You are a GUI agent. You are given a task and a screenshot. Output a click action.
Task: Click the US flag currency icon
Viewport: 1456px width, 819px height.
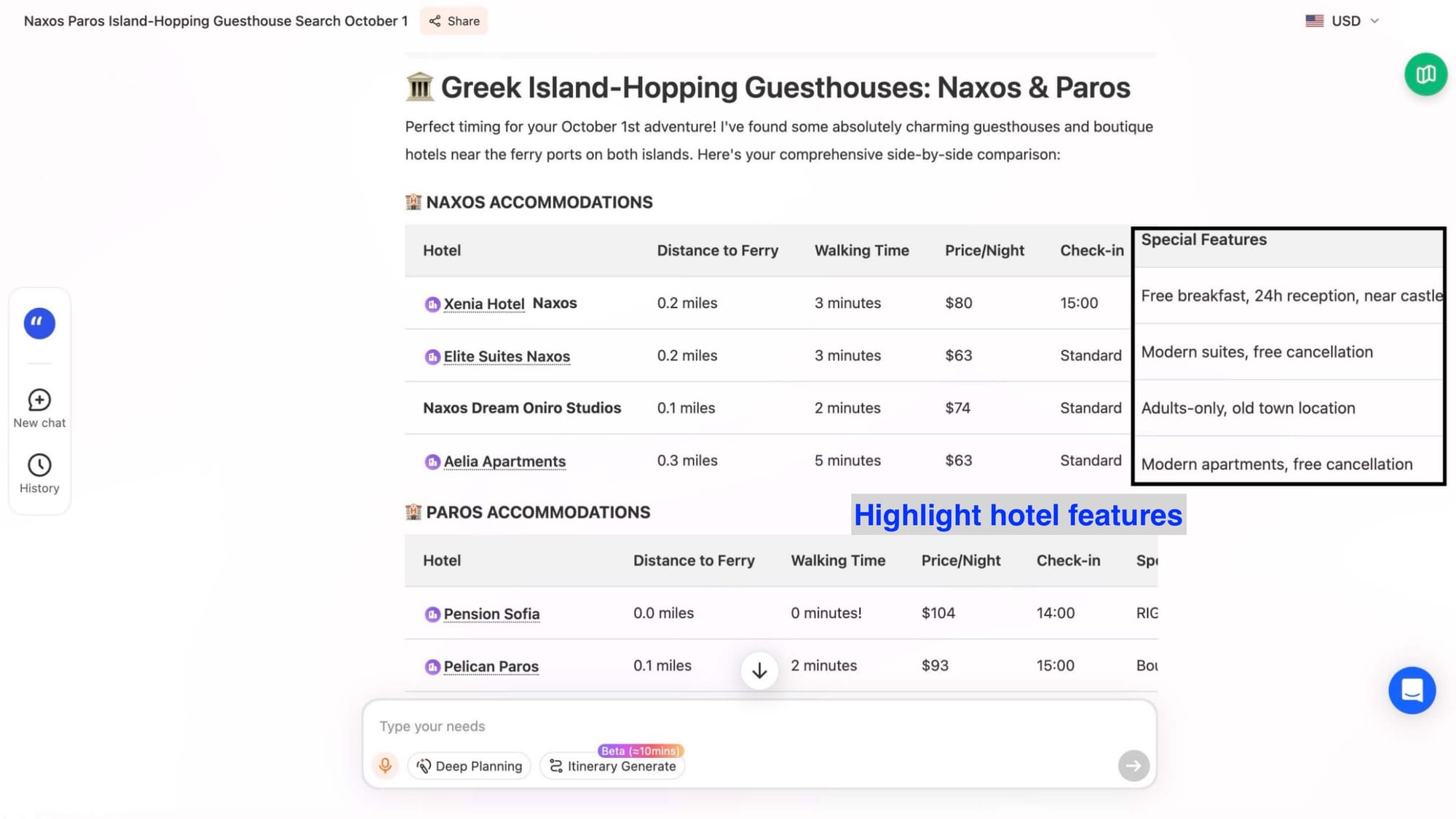(x=1314, y=21)
